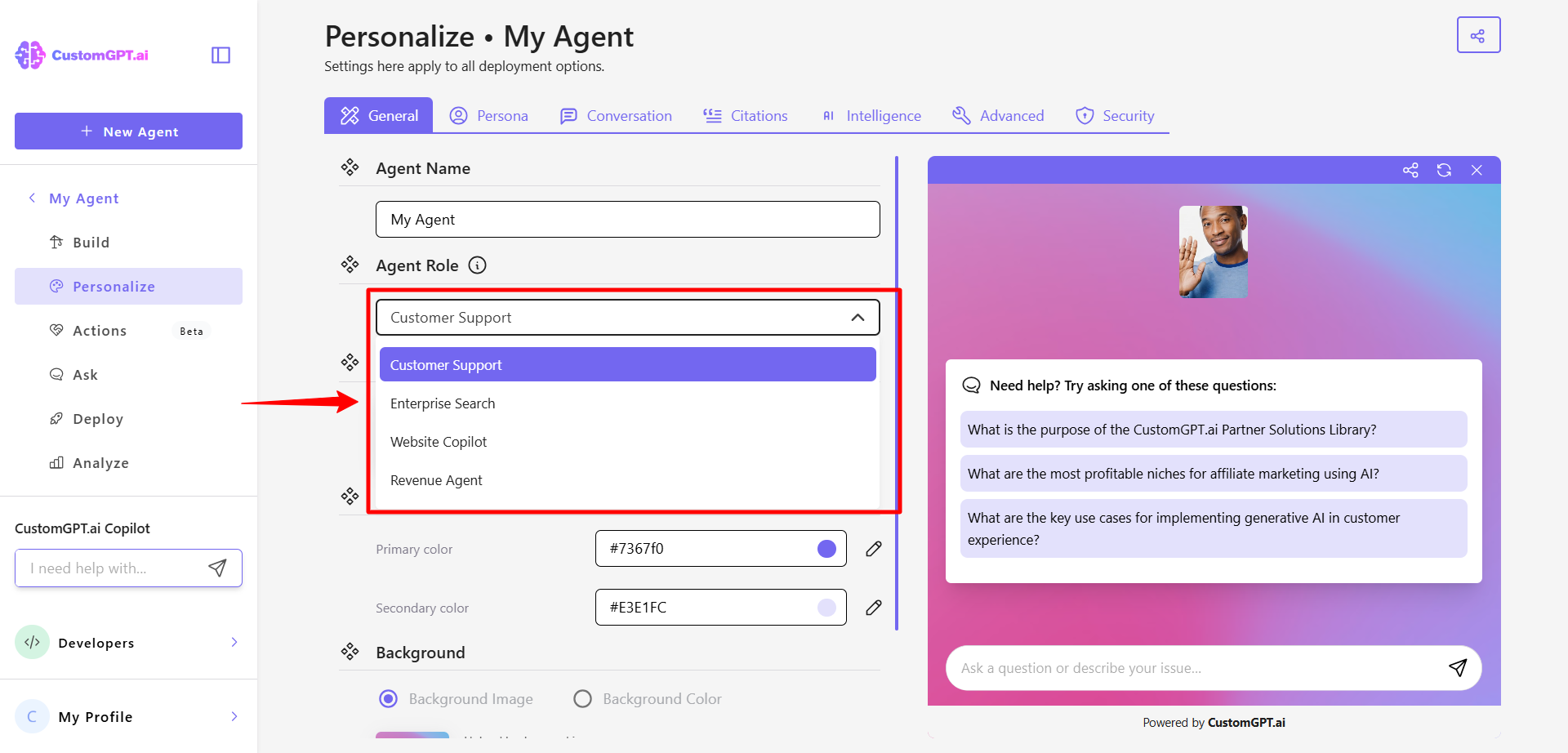
Task: Click the share icon at top right
Action: point(1478,35)
